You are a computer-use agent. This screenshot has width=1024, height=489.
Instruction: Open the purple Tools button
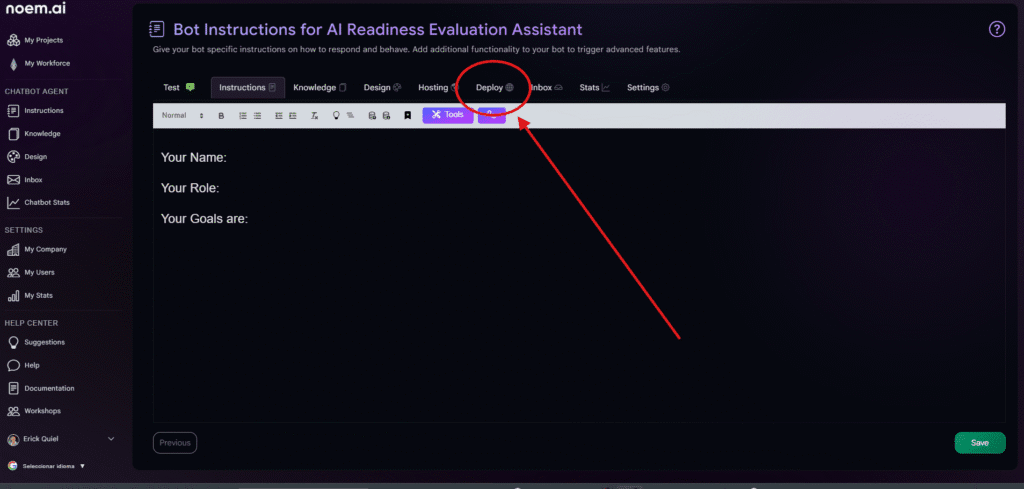[447, 115]
